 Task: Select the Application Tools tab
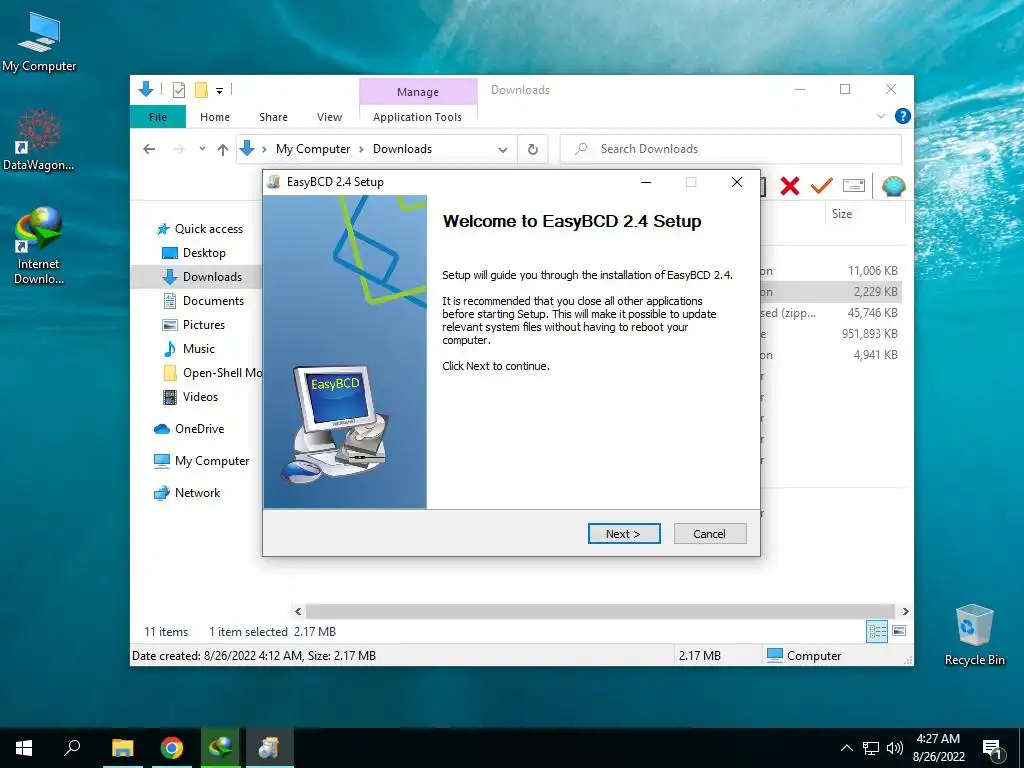coord(417,117)
